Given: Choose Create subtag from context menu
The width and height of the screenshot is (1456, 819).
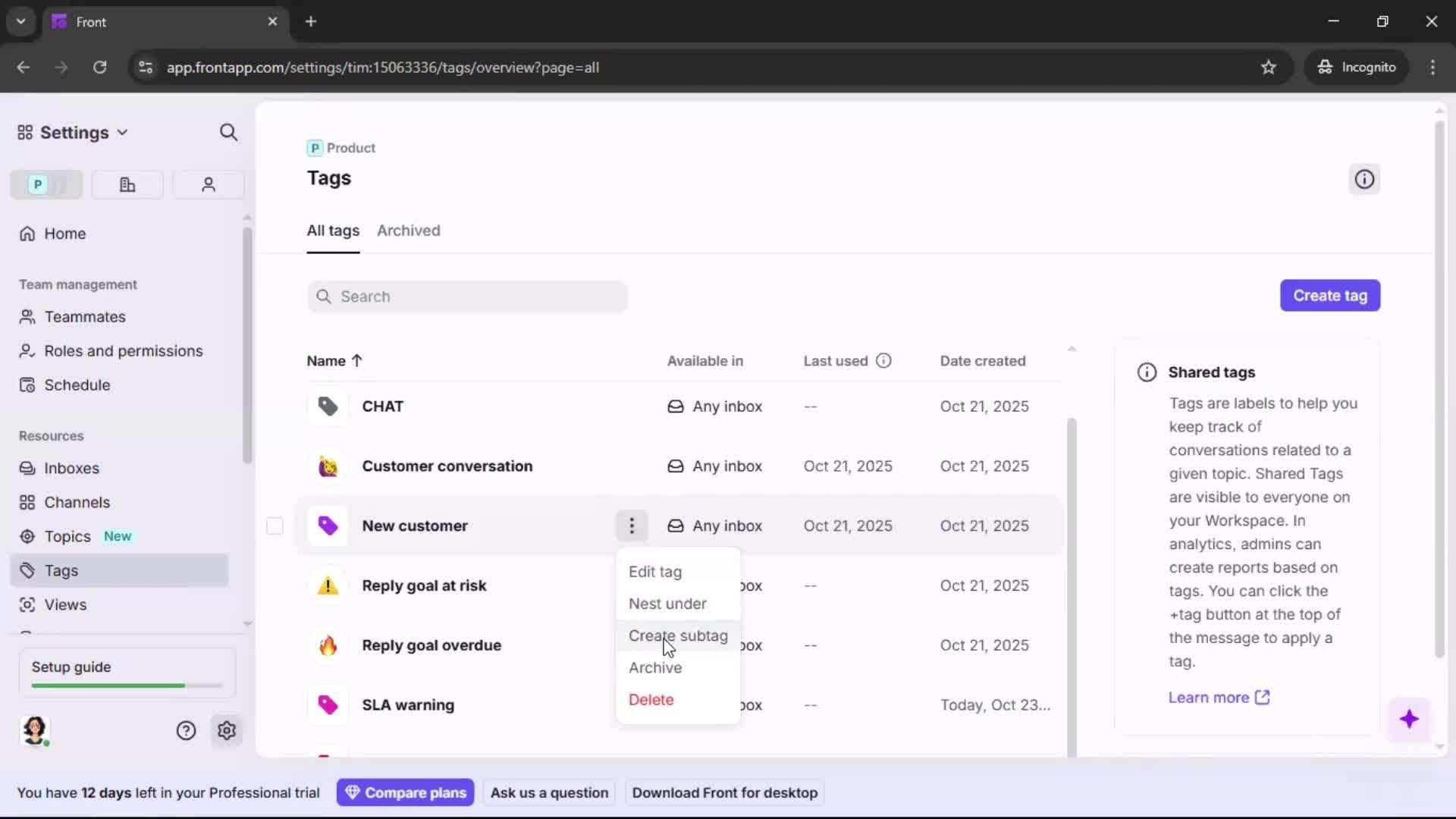Looking at the screenshot, I should 677,636.
